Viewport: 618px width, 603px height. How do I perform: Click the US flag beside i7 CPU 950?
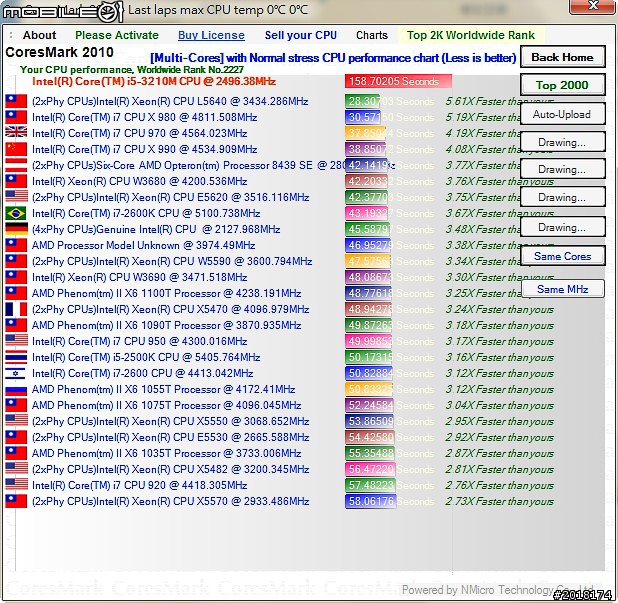(16, 341)
